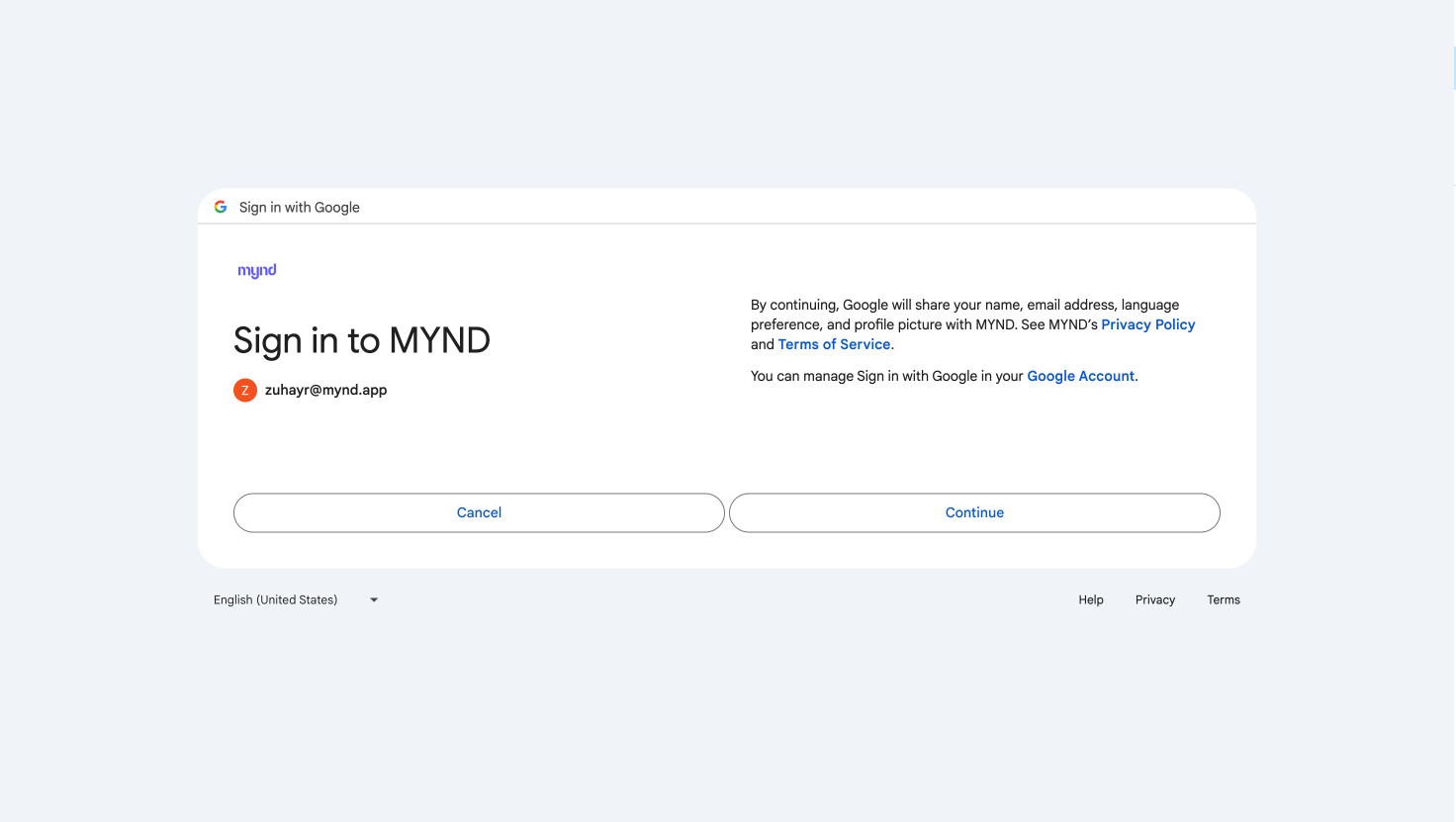Click the 'Sign in to MYND' heading
This screenshot has height=822, width=1456.
point(362,340)
